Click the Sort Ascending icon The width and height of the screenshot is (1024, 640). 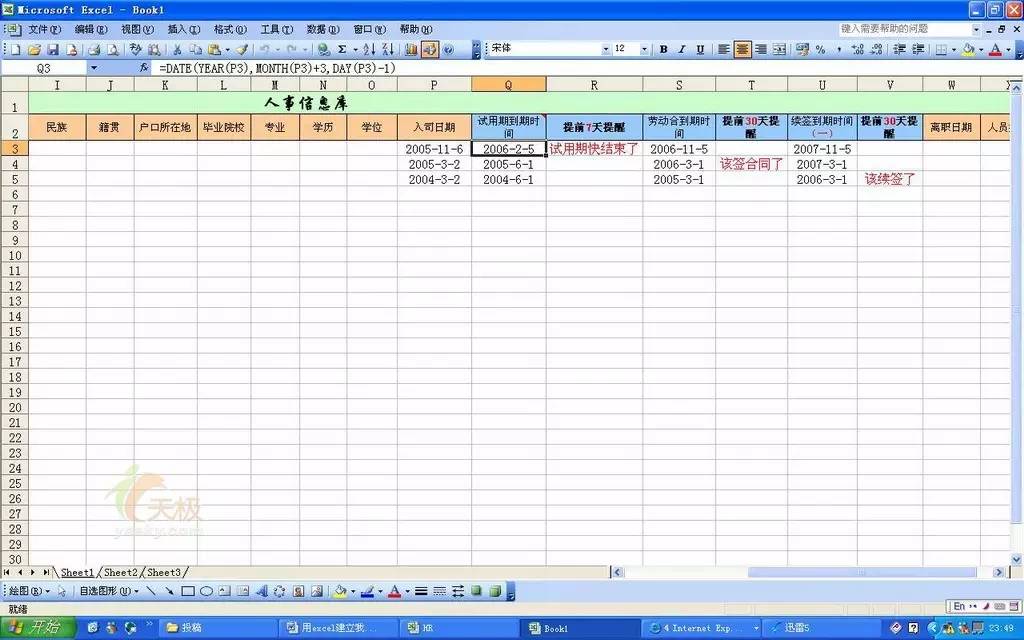coord(368,49)
